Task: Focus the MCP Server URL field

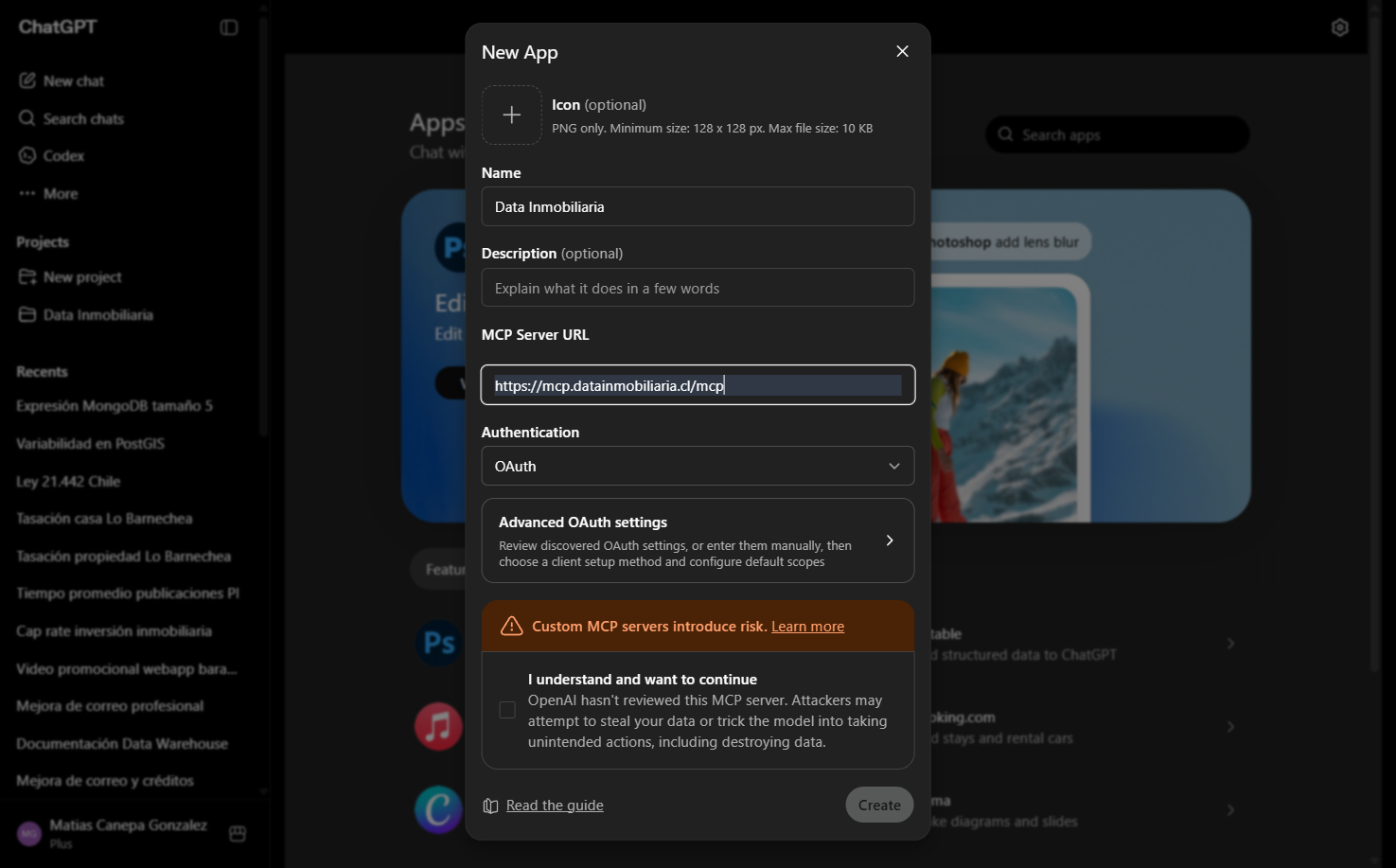Action: 698,384
